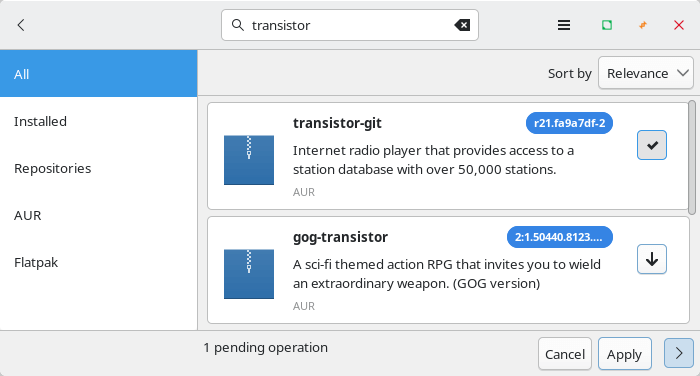Open the hamburger menu
The image size is (700, 376).
point(564,25)
